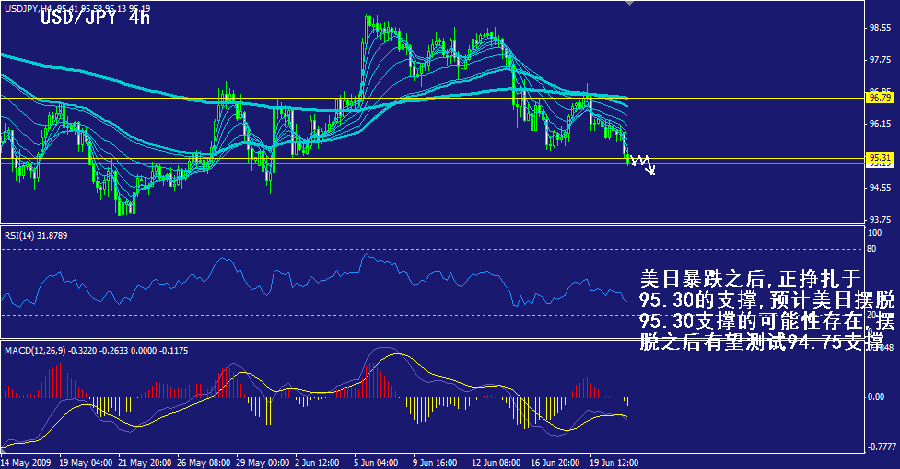The height and width of the screenshot is (469, 900).
Task: Click the MACD -0.7777 axis value
Action: point(883,446)
